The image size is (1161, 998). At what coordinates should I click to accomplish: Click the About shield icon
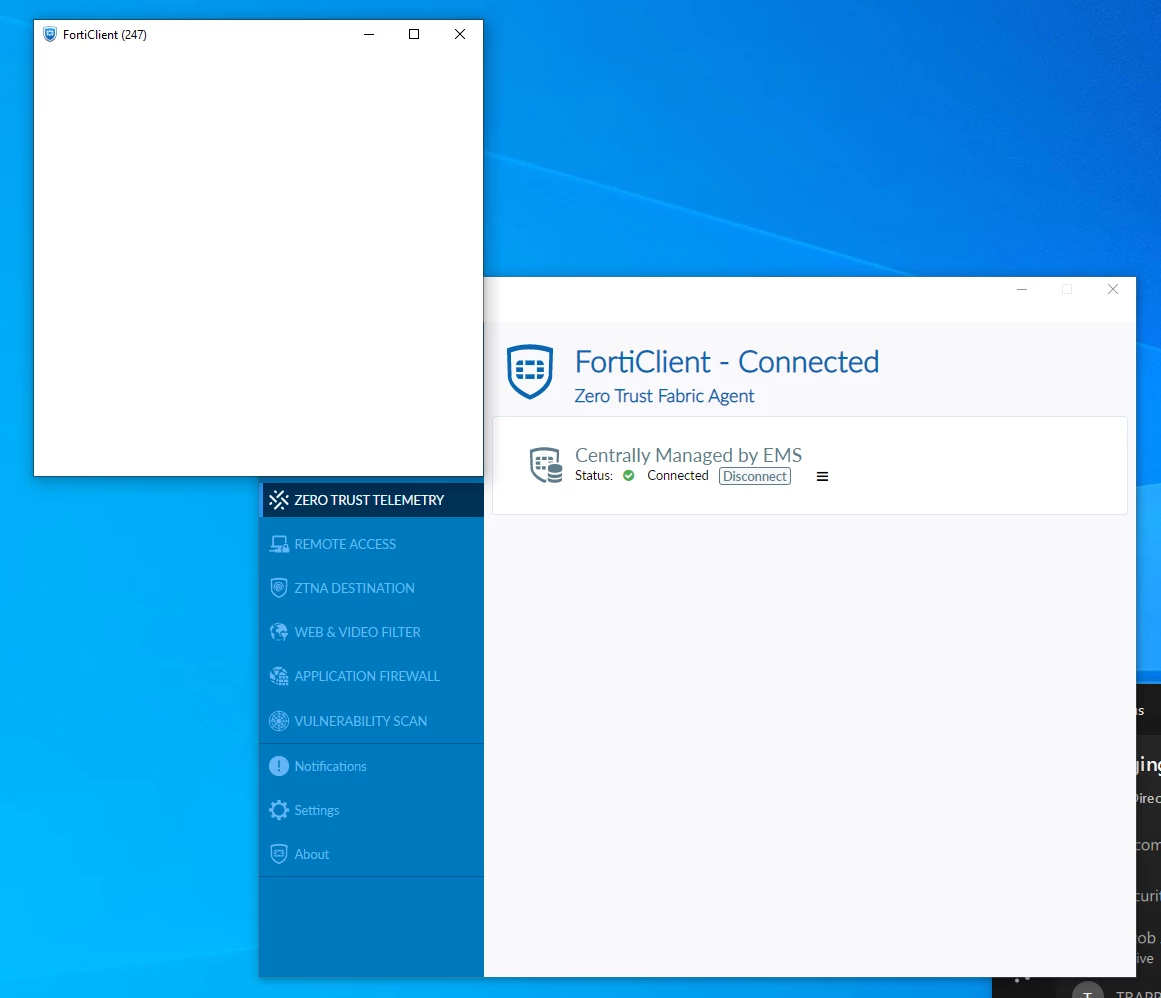coord(278,854)
